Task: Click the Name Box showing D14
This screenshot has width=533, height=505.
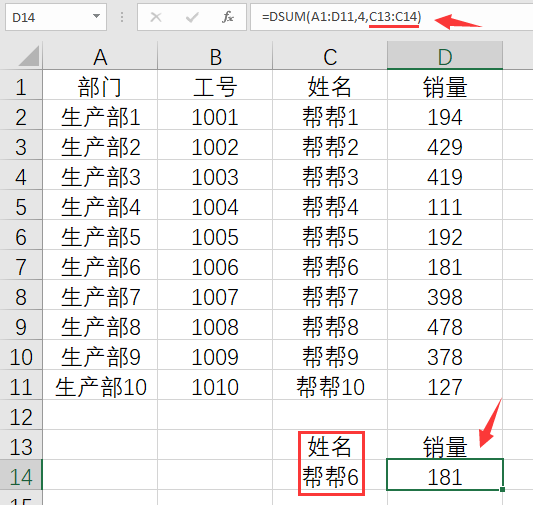Action: (x=56, y=17)
